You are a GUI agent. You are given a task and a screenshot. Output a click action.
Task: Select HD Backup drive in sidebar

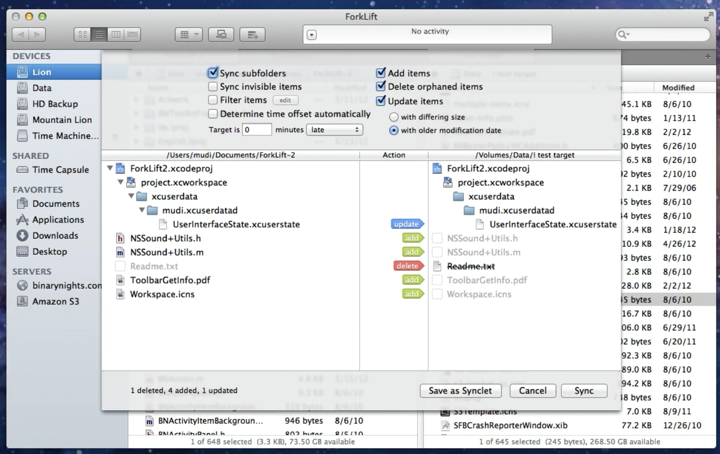[54, 104]
